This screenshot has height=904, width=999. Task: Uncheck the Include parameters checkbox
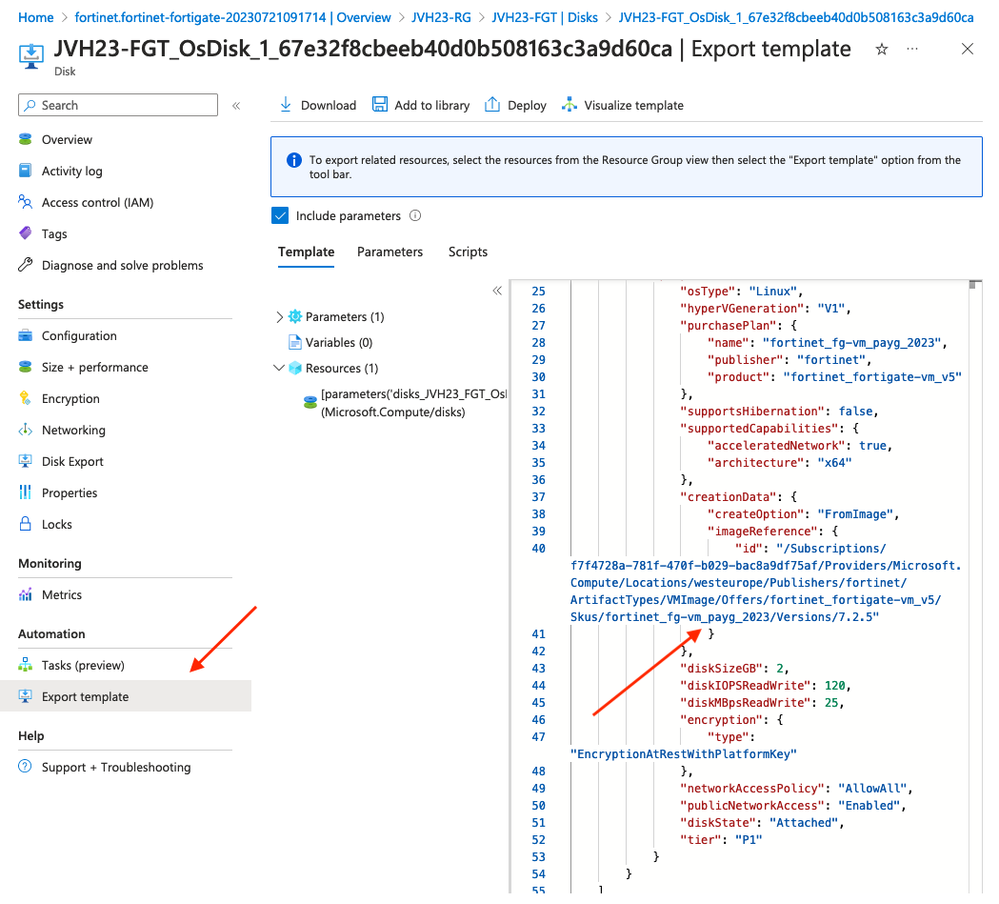pos(280,216)
